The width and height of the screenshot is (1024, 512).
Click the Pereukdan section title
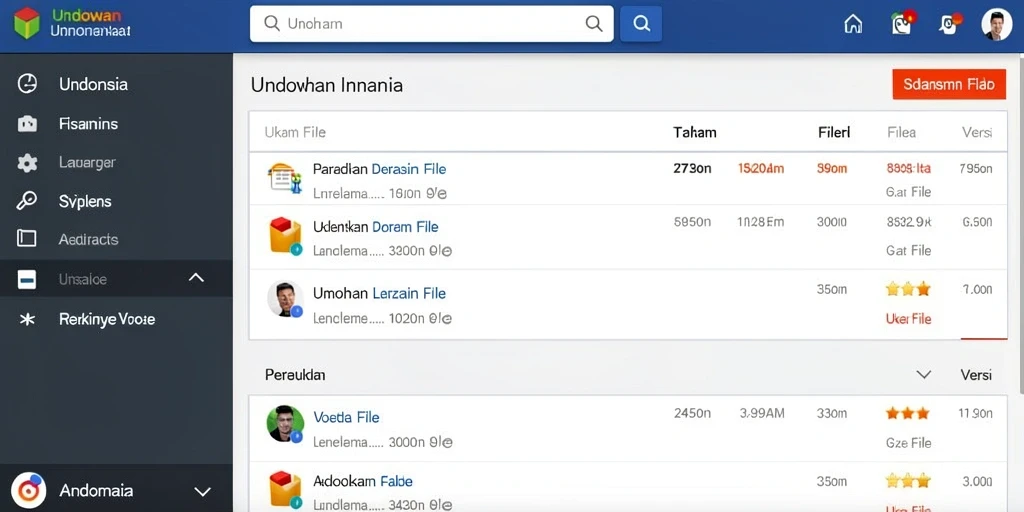pos(295,375)
